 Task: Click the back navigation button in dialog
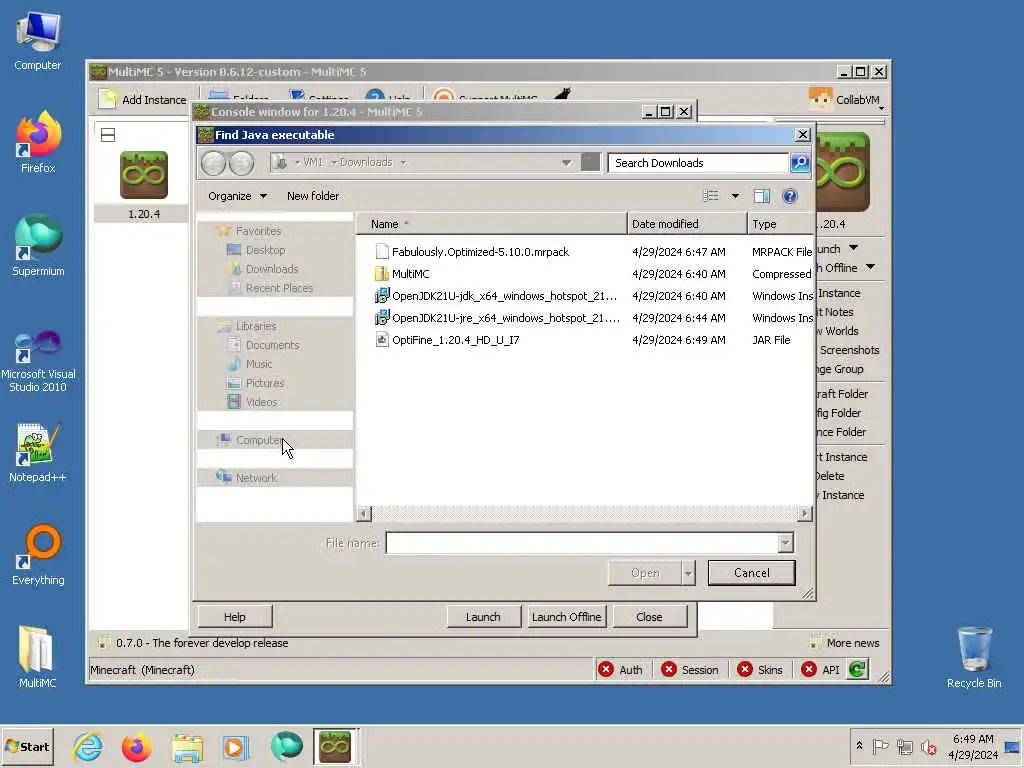(x=213, y=163)
